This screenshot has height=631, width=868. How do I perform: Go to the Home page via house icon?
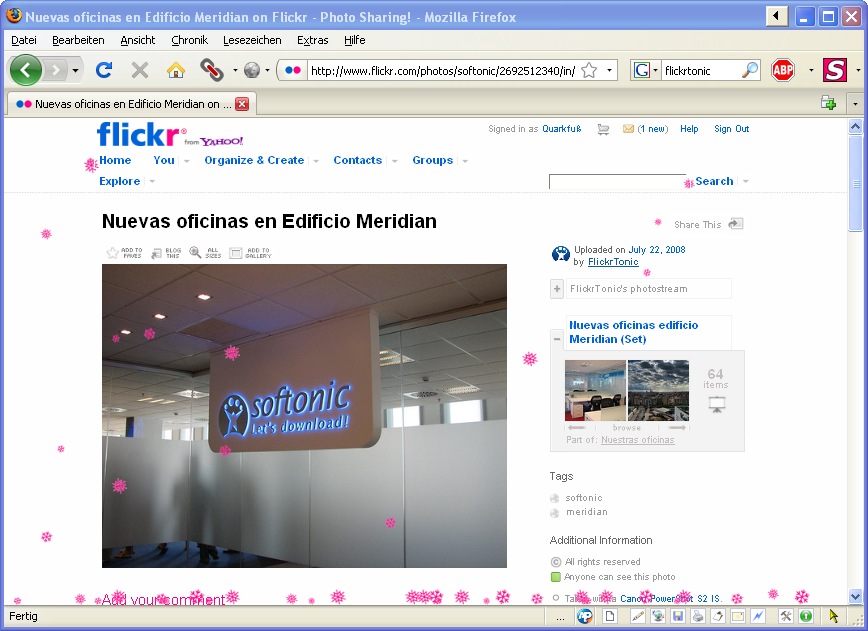[x=175, y=70]
